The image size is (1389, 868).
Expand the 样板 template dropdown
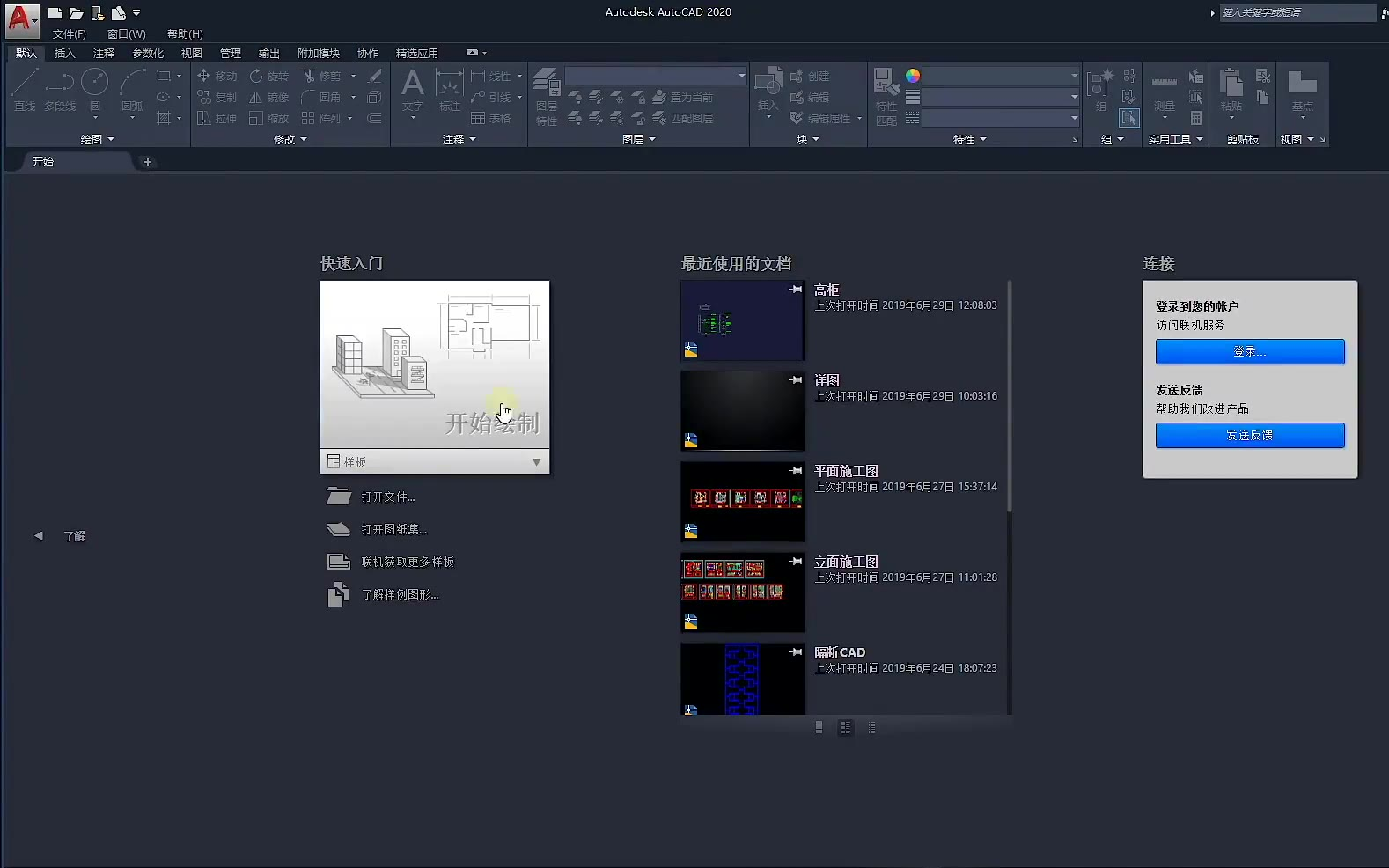coord(536,462)
